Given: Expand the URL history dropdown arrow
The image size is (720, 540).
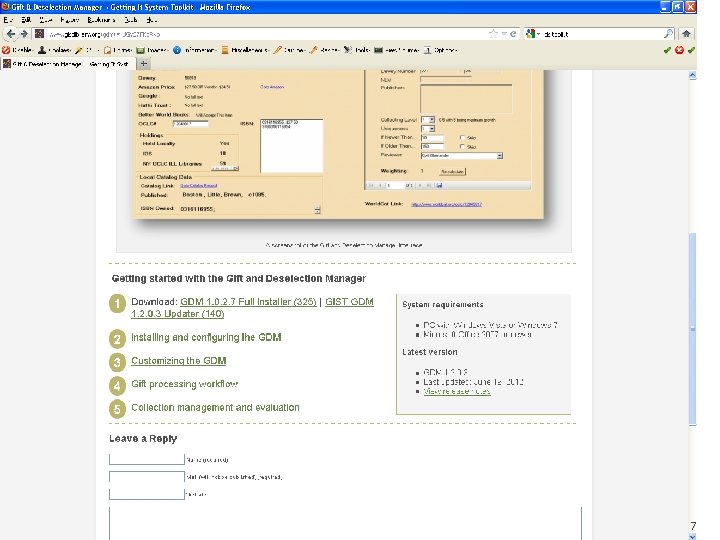Looking at the screenshot, I should tap(504, 34).
